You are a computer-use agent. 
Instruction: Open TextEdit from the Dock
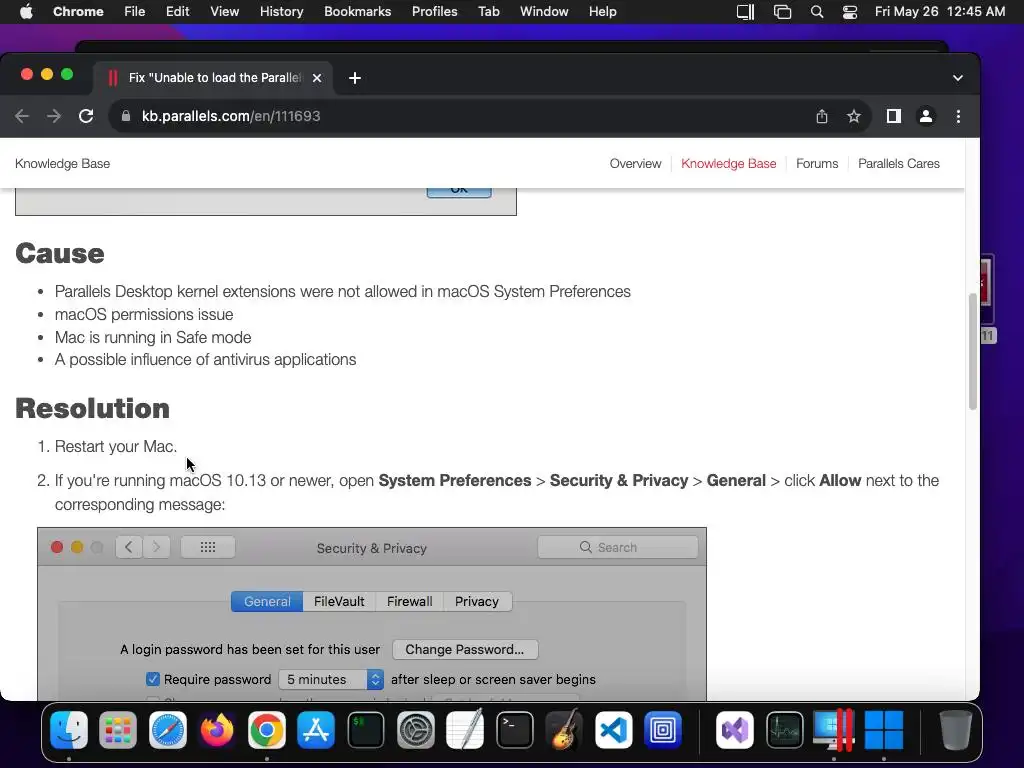point(464,729)
